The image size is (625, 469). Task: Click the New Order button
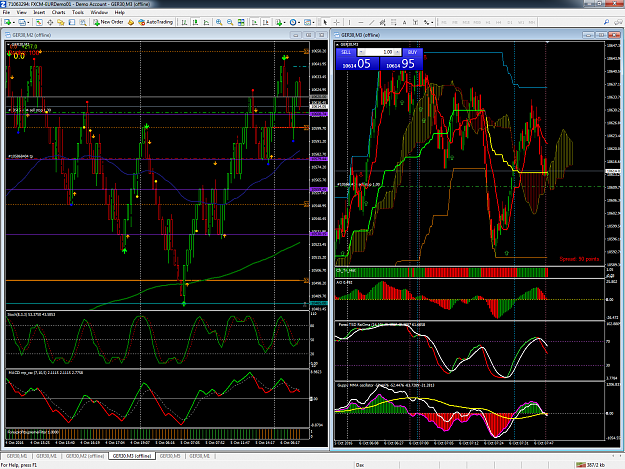[108, 22]
